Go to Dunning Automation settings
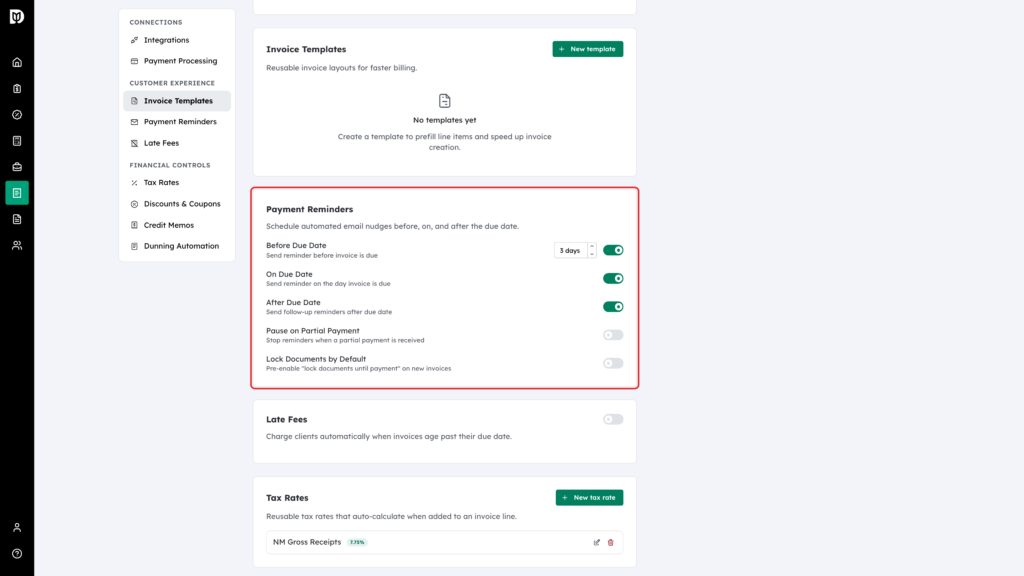Image resolution: width=1024 pixels, height=576 pixels. pyautogui.click(x=177, y=246)
